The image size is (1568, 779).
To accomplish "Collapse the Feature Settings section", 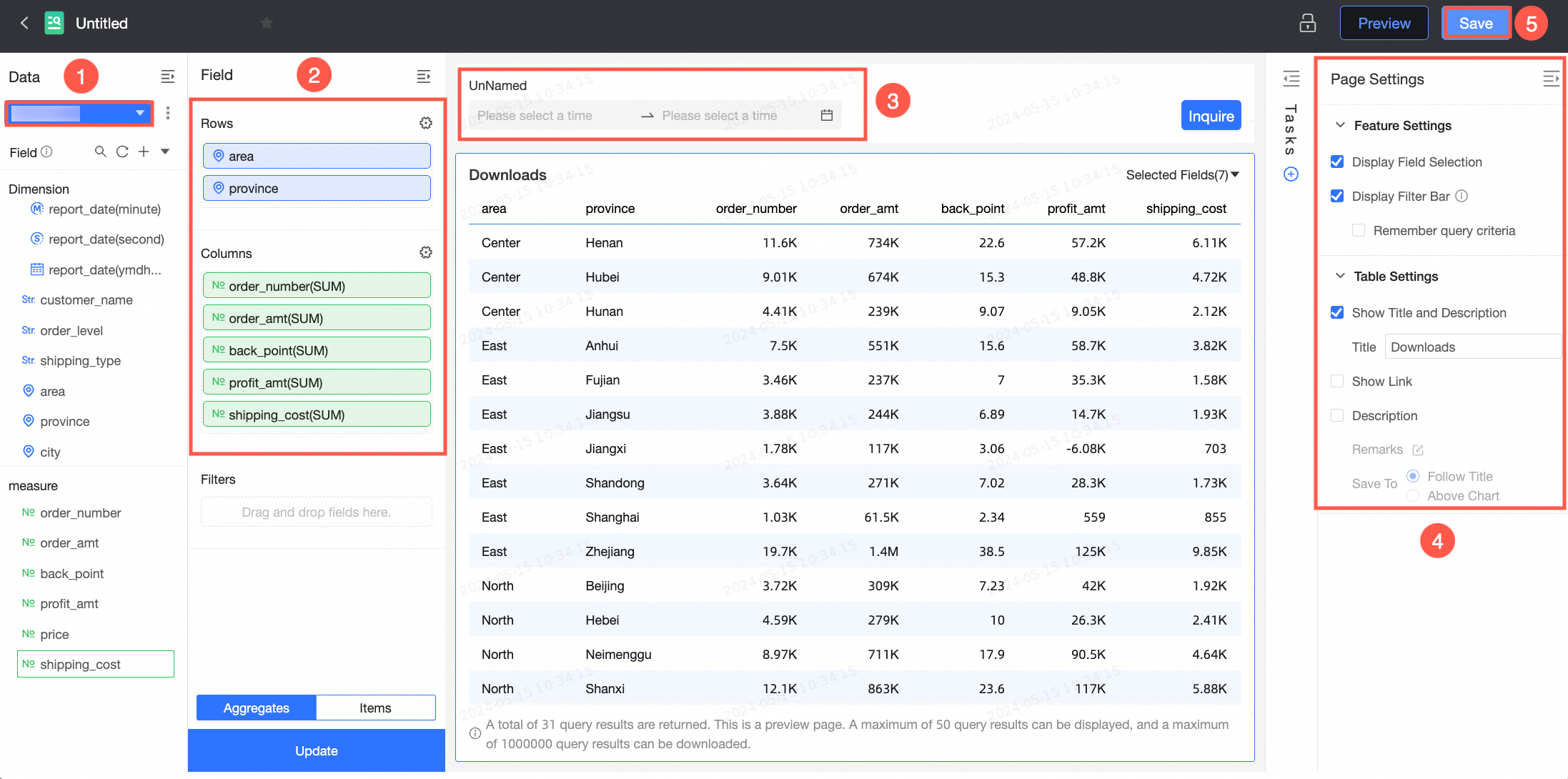I will [1340, 125].
